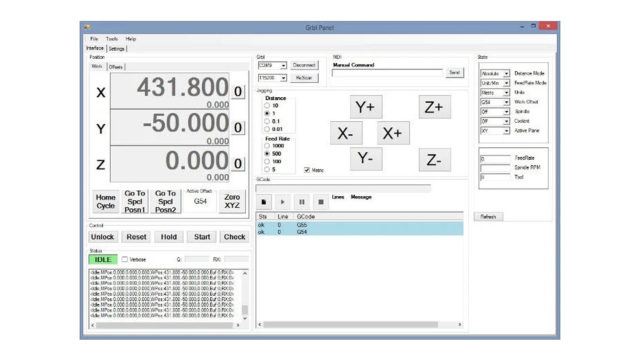Image resolution: width=640 pixels, height=360 pixels.
Task: Switch to the Settings tab
Action: tap(117, 49)
